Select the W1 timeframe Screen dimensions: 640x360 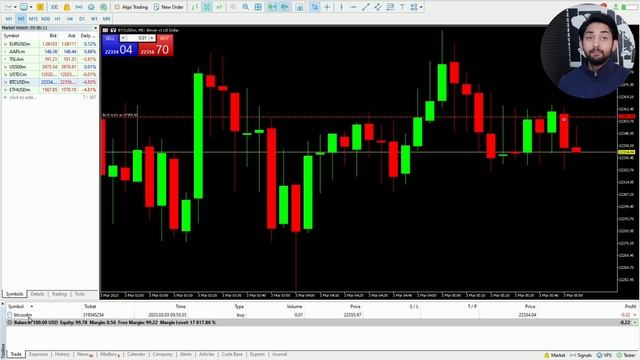pos(94,19)
